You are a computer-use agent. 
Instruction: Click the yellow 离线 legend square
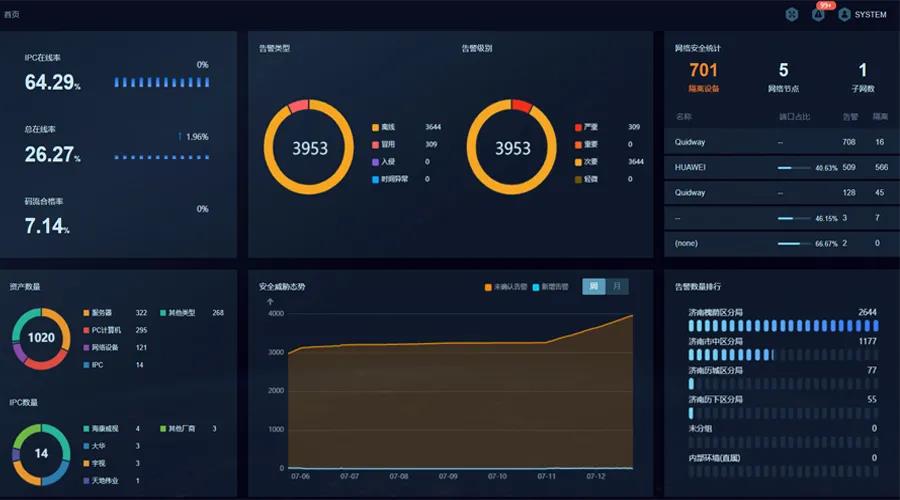click(376, 128)
